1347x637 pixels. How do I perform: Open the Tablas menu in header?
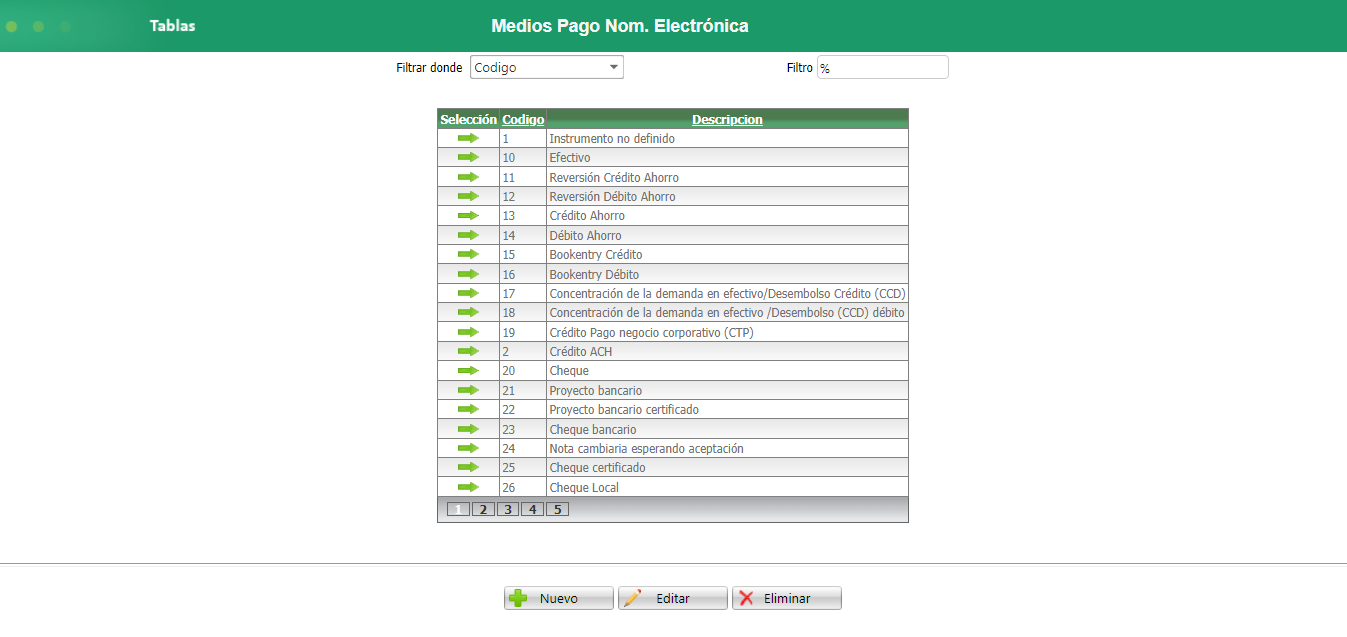pyautogui.click(x=172, y=26)
